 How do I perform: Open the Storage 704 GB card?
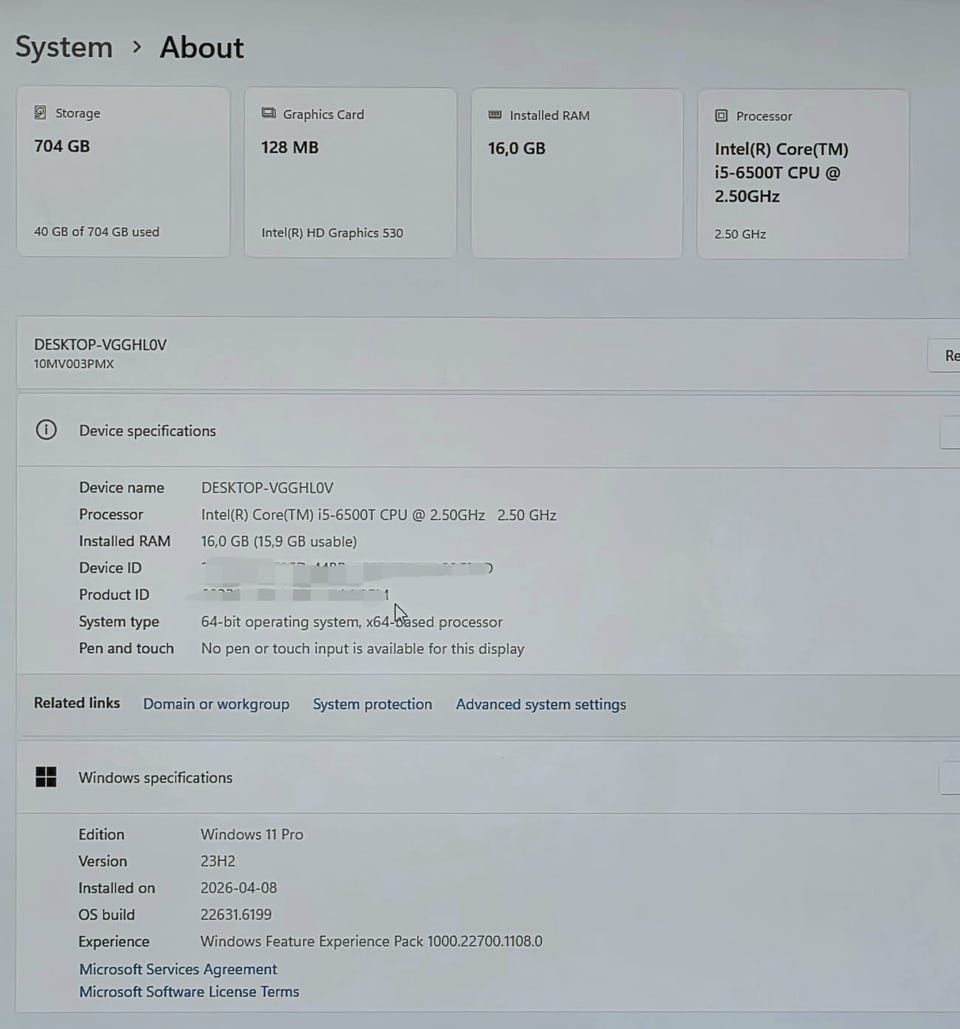[x=123, y=171]
